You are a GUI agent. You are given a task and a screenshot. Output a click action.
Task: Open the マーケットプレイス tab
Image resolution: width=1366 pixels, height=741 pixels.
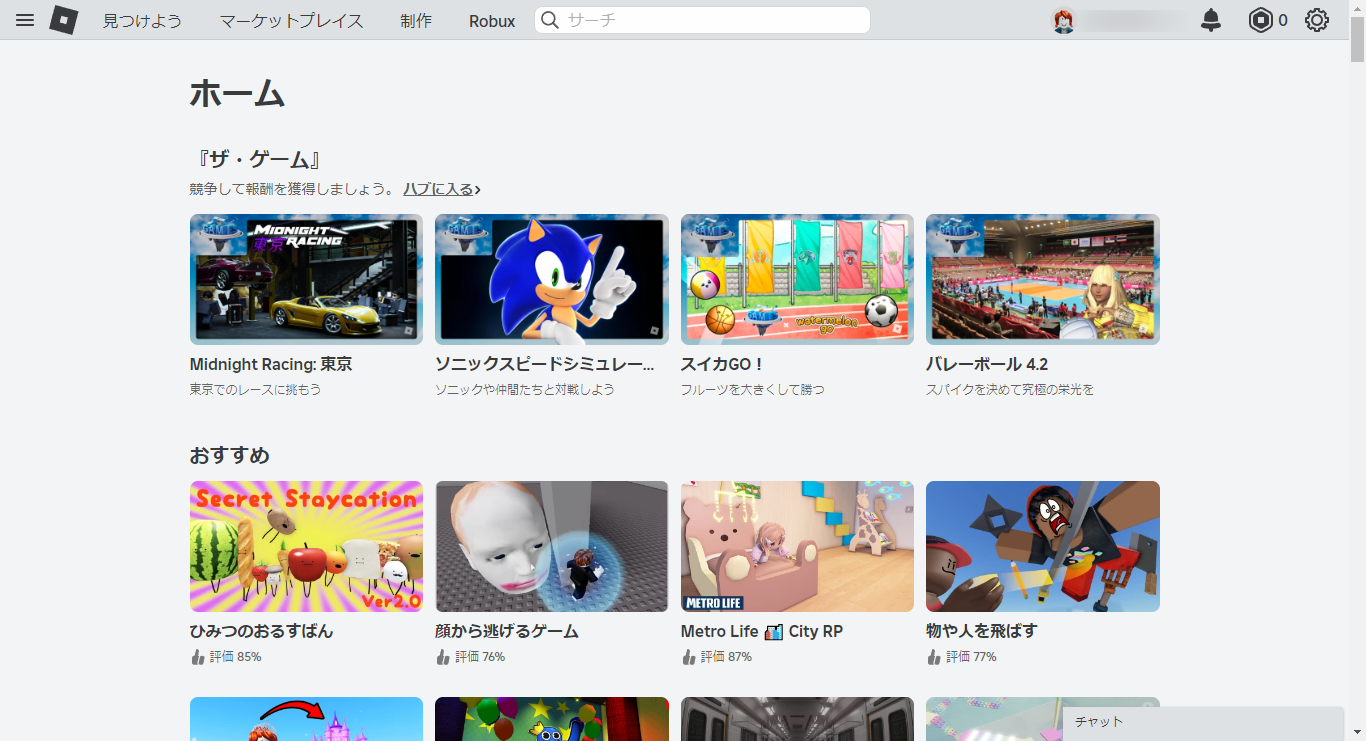click(x=291, y=21)
